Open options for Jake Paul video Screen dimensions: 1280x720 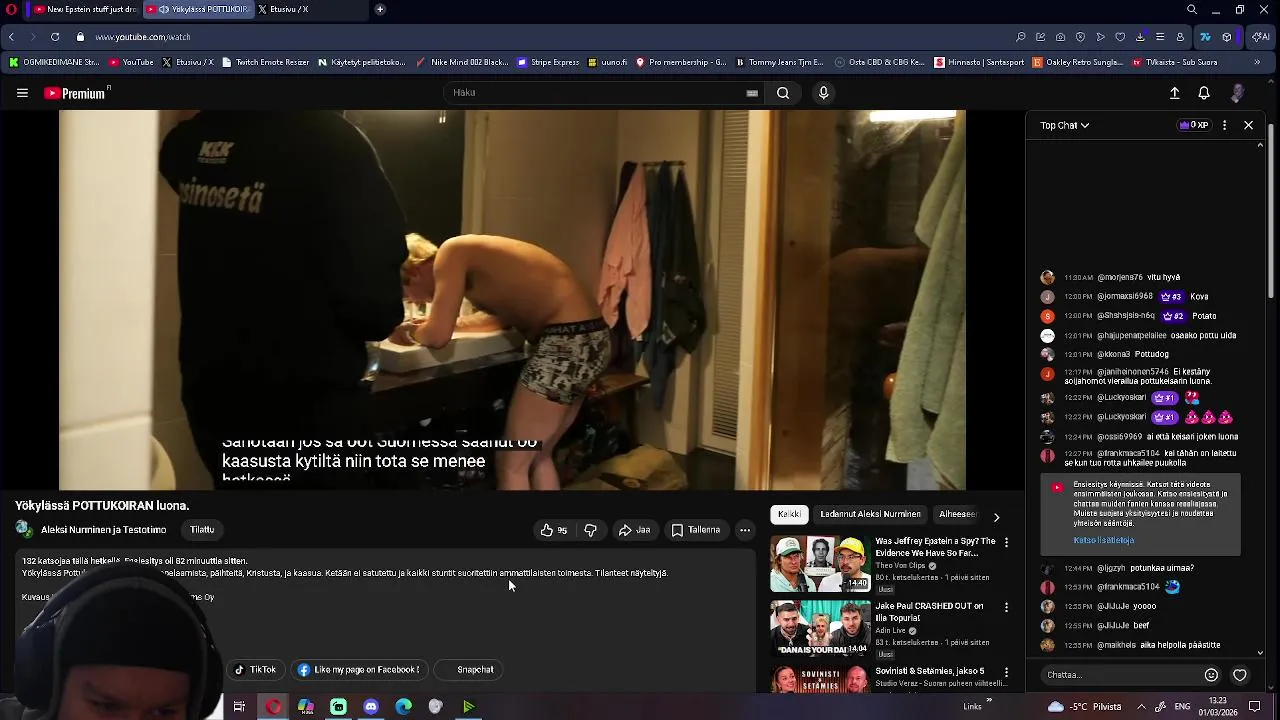[1006, 607]
